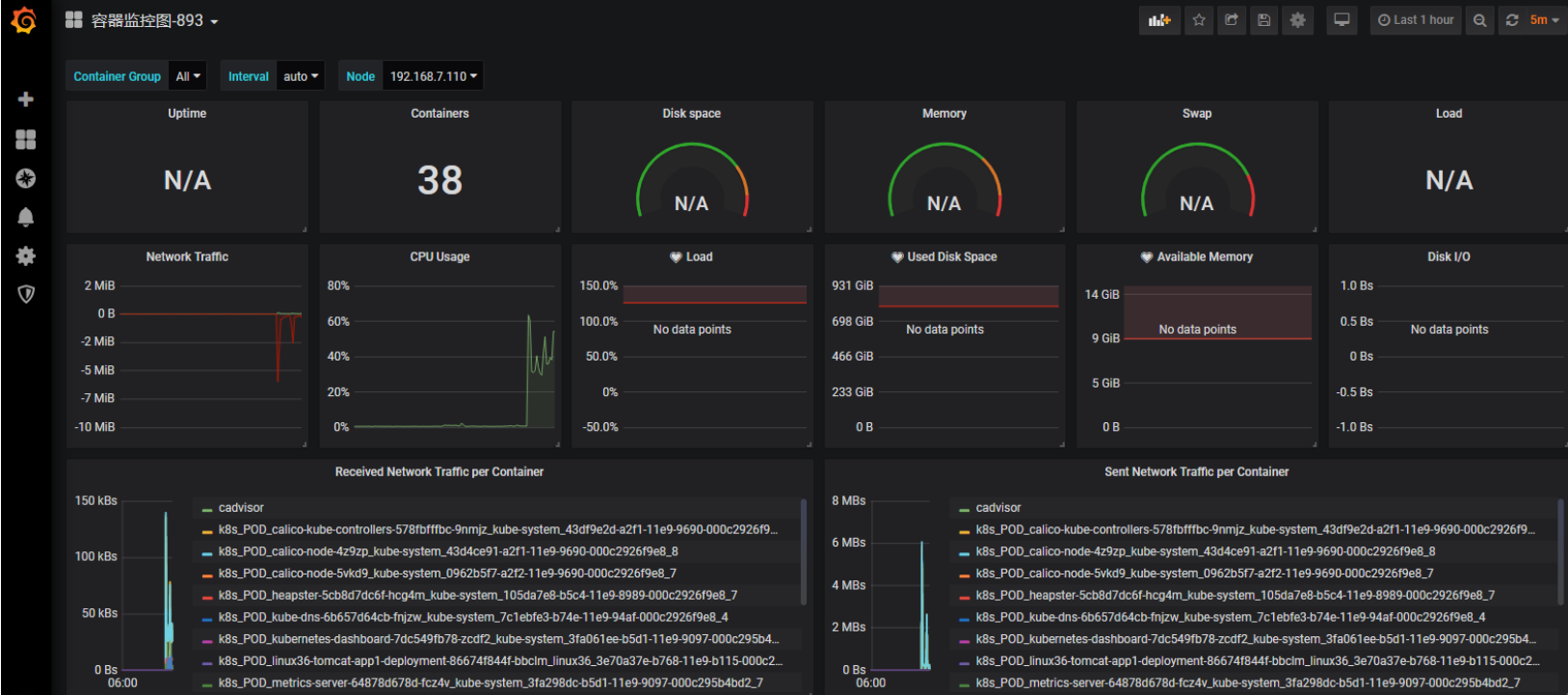The width and height of the screenshot is (1568, 695).
Task: Click the Disk I/O panel title
Action: [x=1448, y=257]
